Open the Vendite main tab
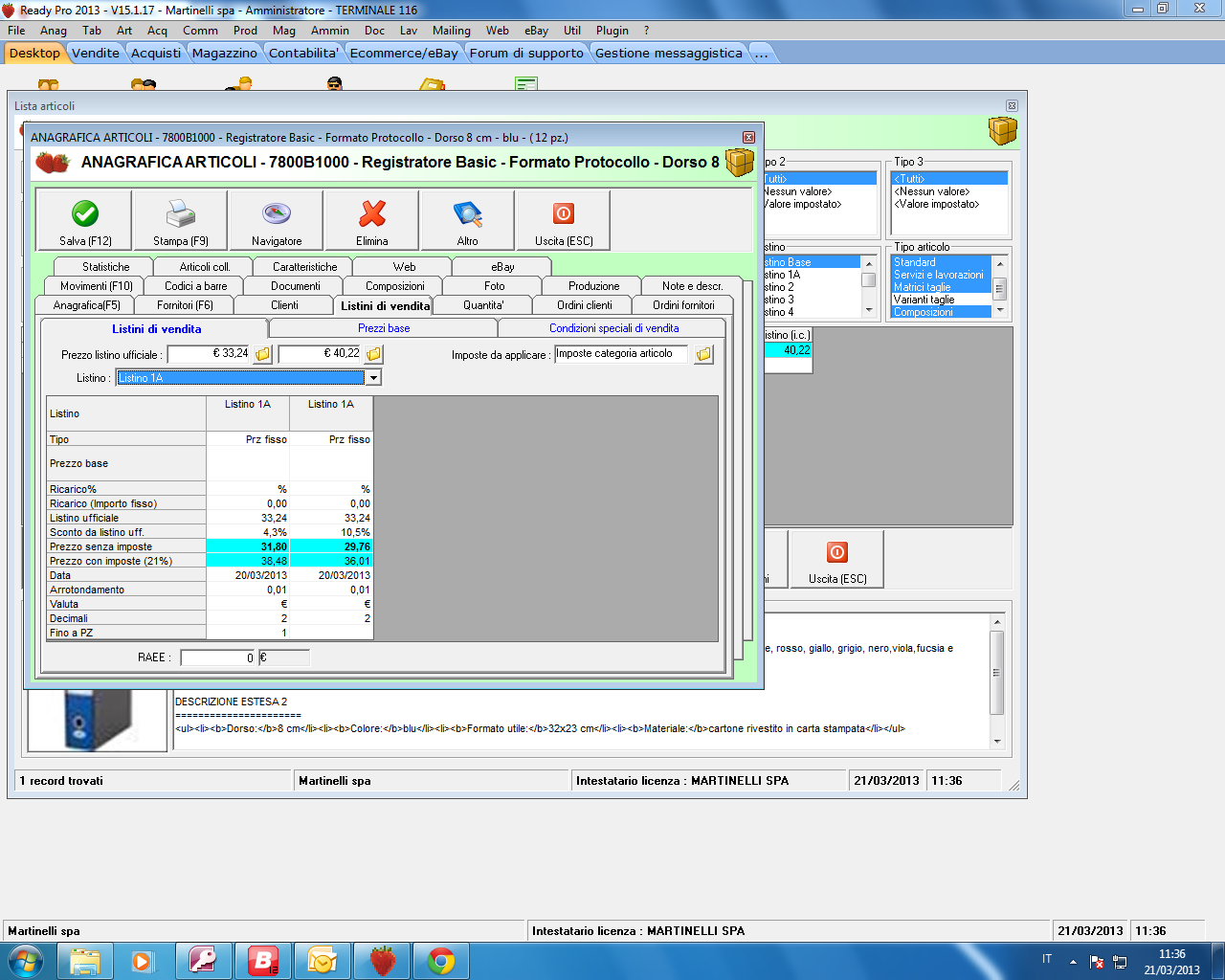1225x980 pixels. (96, 53)
